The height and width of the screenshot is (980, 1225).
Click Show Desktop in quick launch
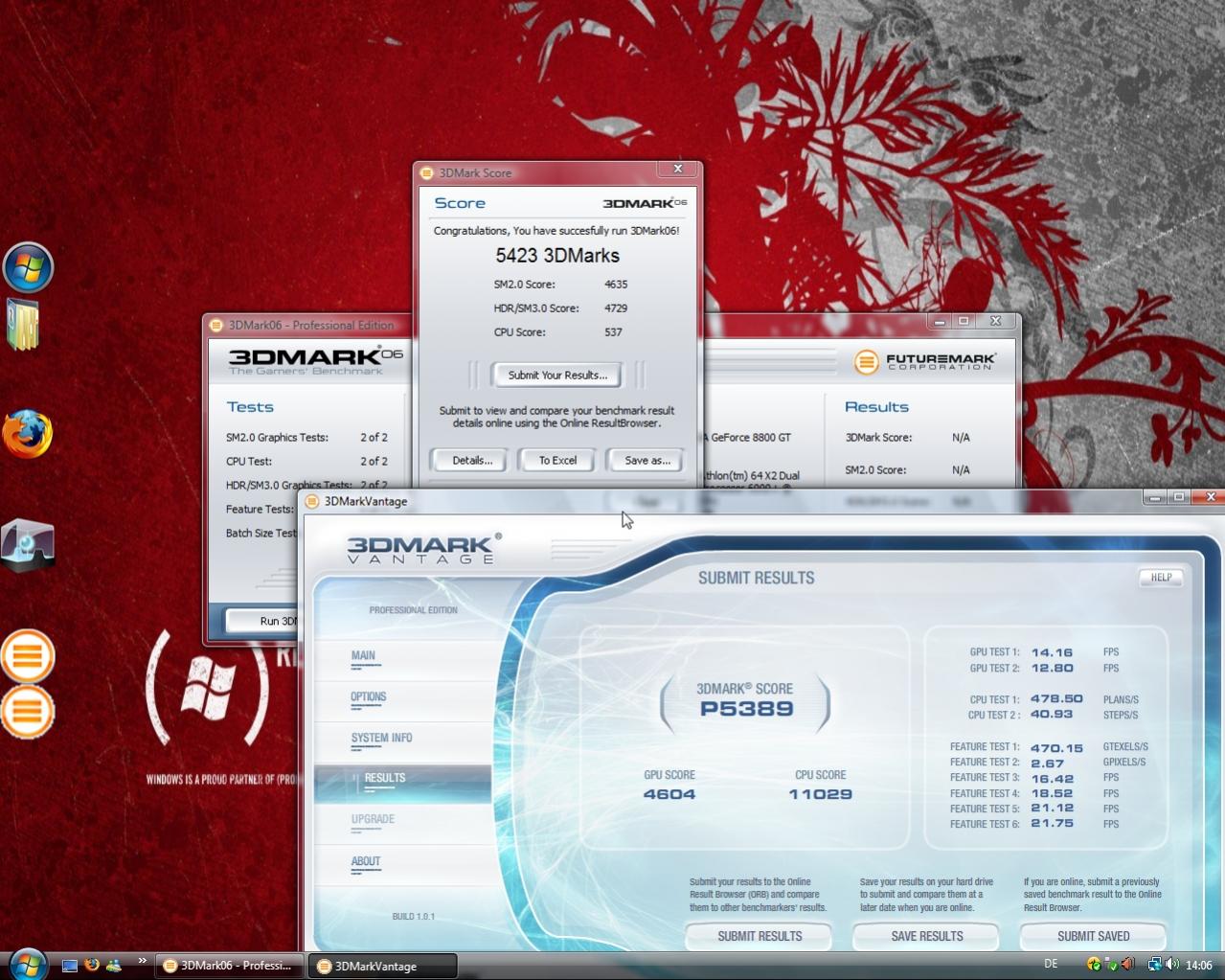[69, 965]
